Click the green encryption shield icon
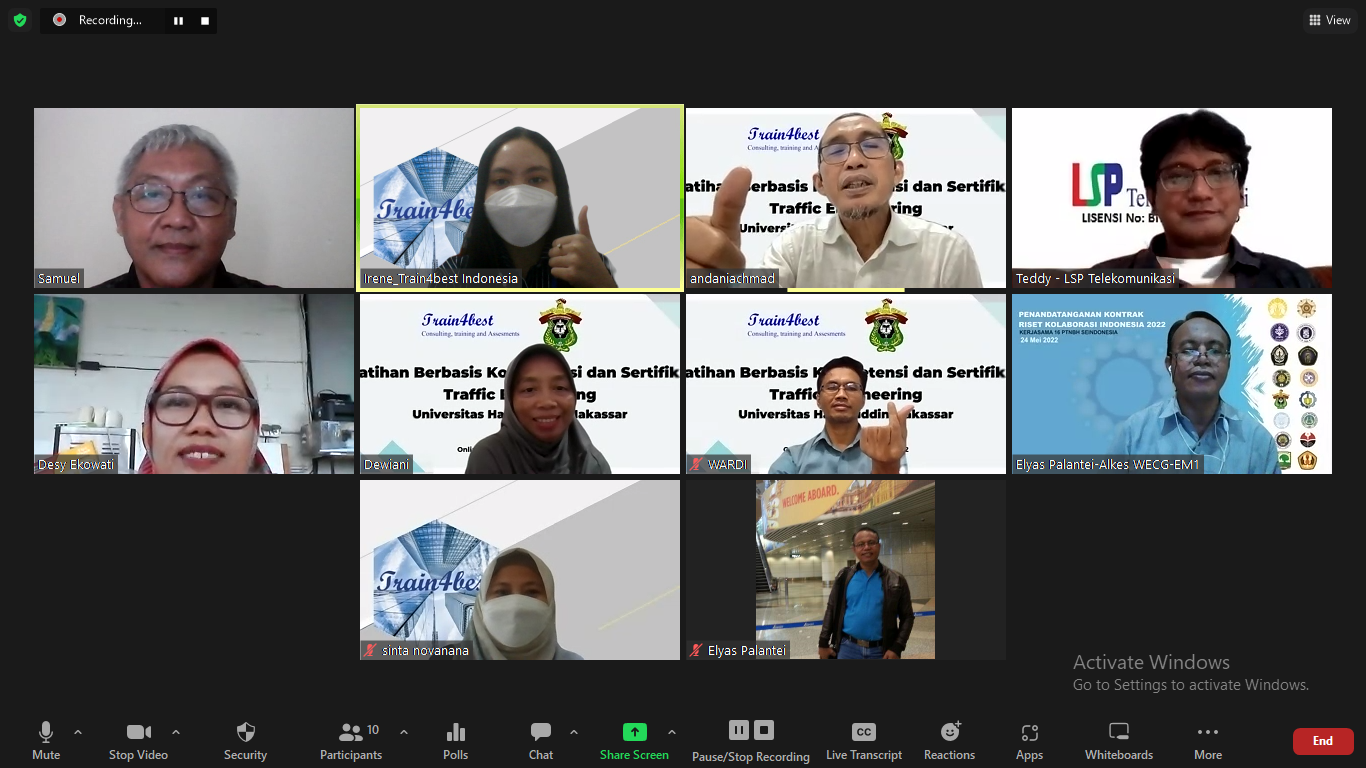1366x768 pixels. click(20, 20)
